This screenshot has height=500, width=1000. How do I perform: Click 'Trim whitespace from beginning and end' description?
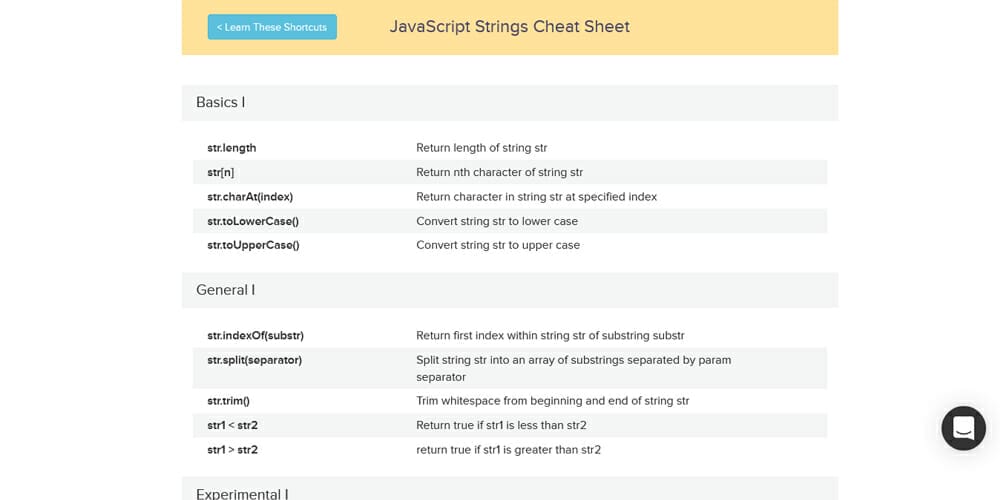click(x=553, y=401)
